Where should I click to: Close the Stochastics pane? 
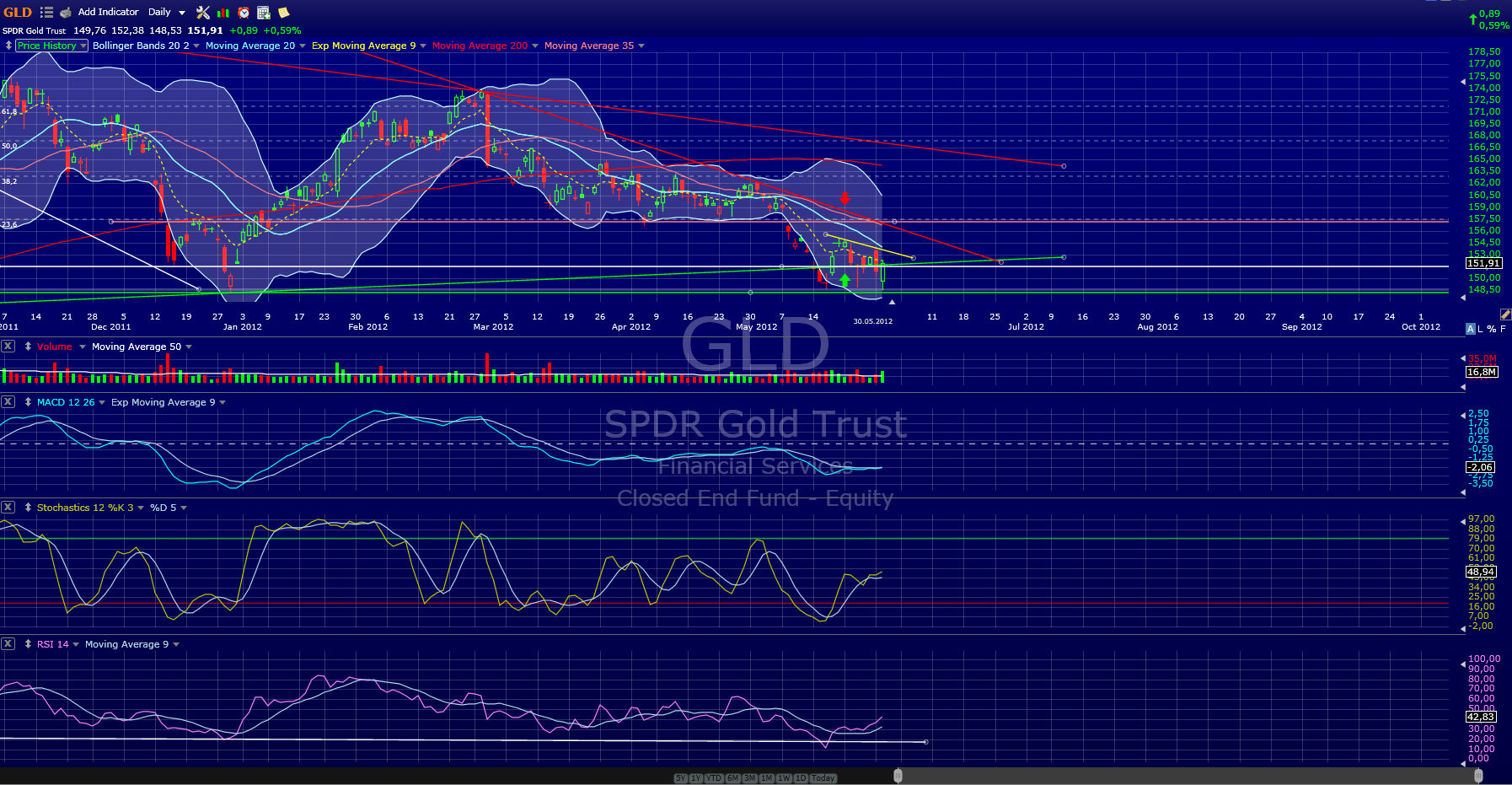[8, 508]
